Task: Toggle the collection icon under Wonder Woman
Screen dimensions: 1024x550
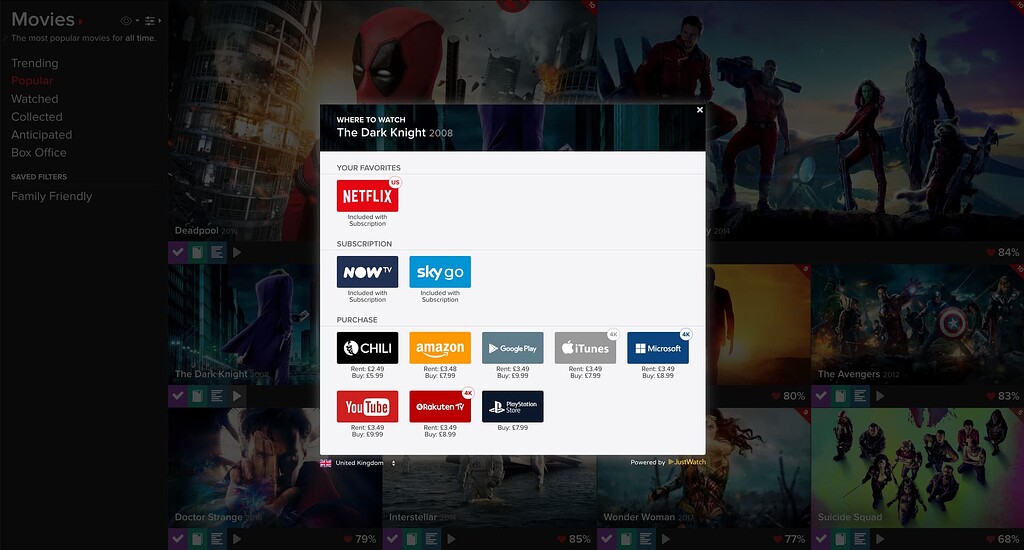Action: click(626, 539)
